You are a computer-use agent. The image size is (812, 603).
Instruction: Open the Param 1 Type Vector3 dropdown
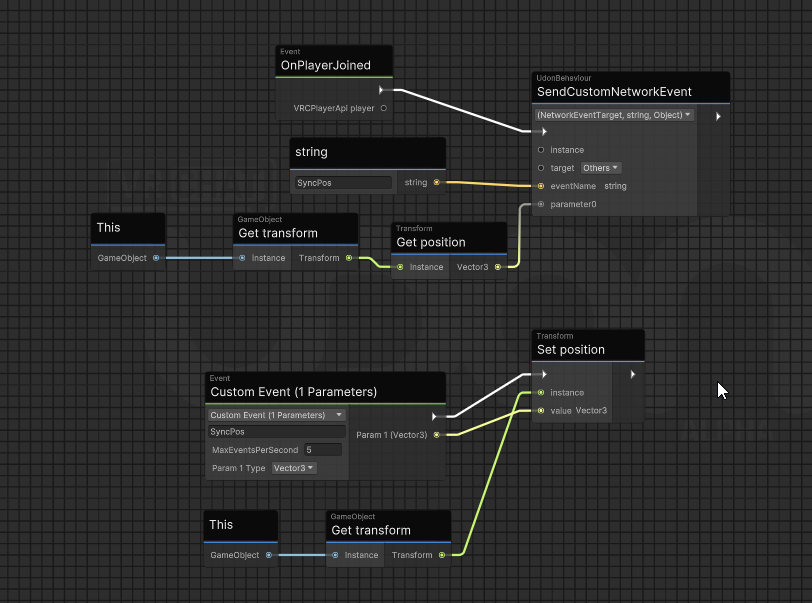pos(294,468)
